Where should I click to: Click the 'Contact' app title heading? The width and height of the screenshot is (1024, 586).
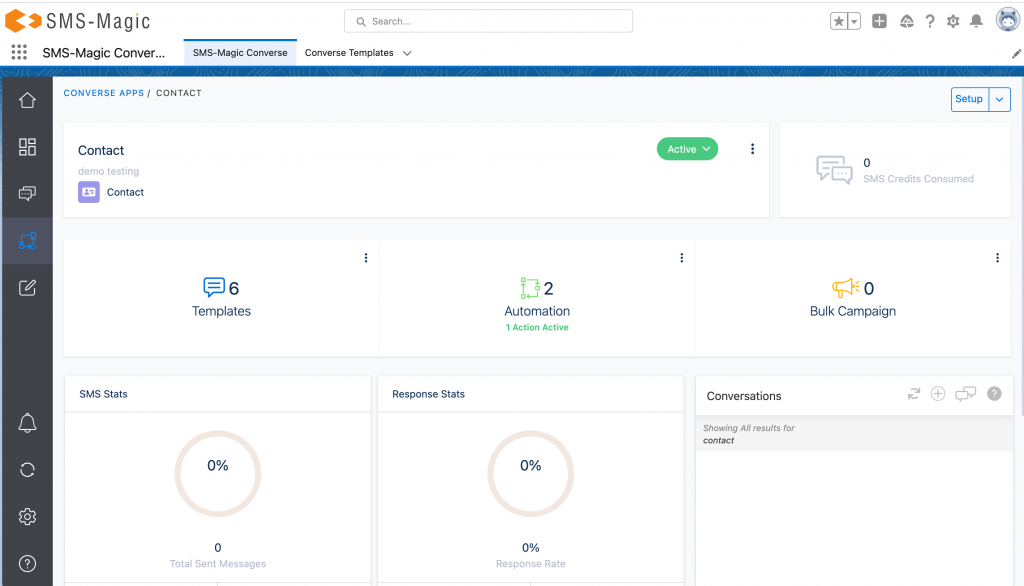(101, 150)
